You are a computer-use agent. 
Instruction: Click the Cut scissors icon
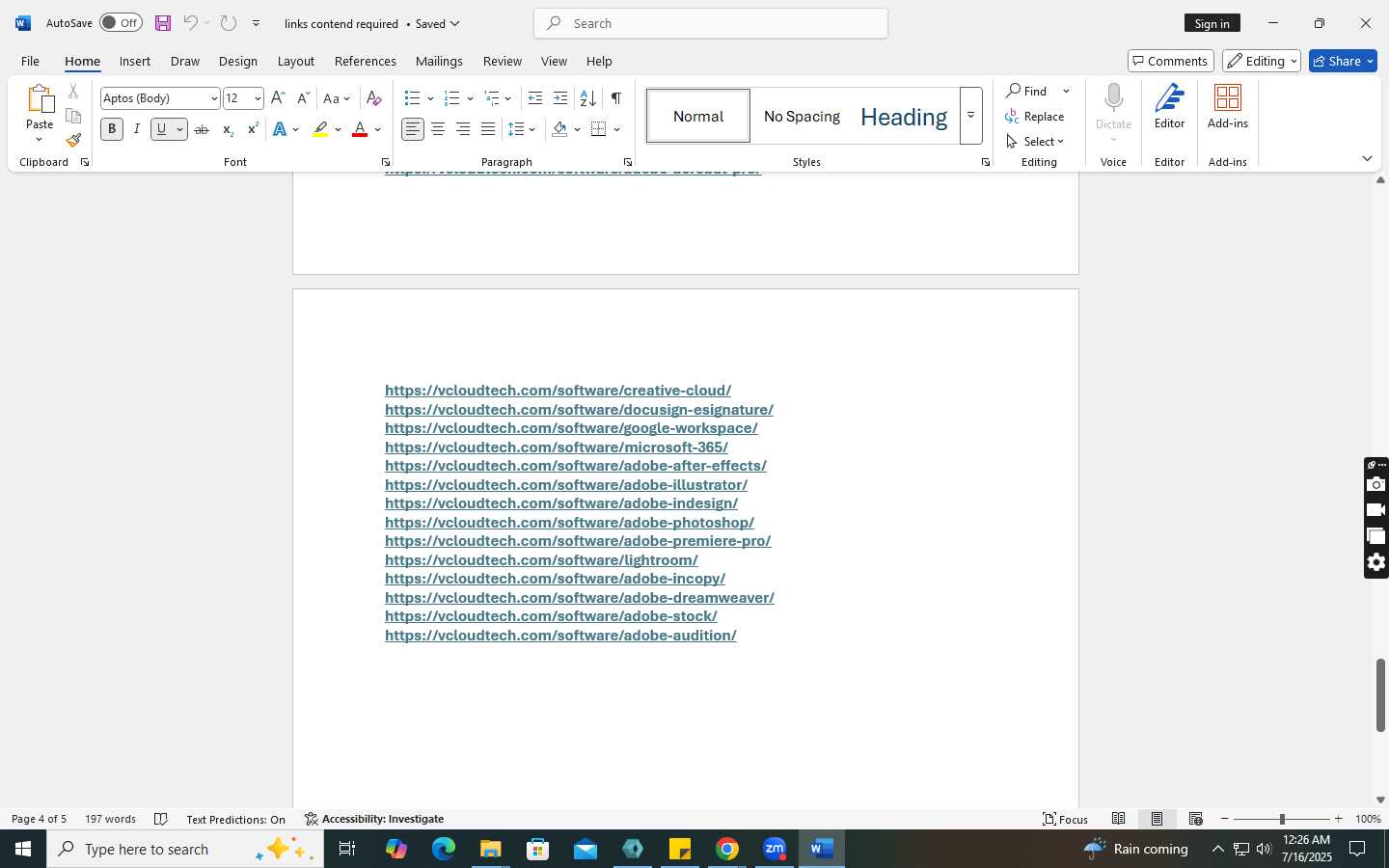(x=73, y=92)
